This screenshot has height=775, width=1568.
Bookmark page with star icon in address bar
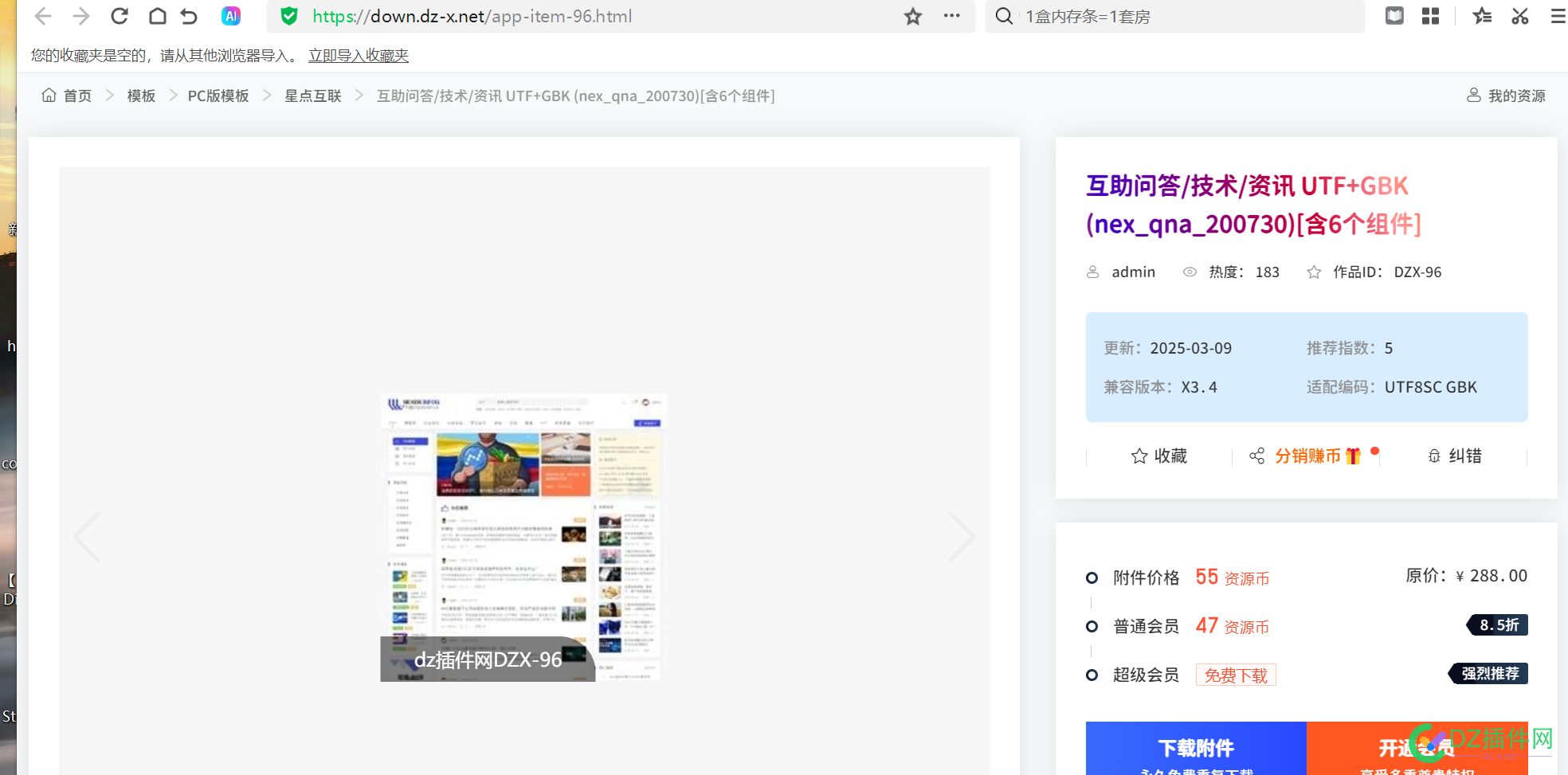pos(913,16)
